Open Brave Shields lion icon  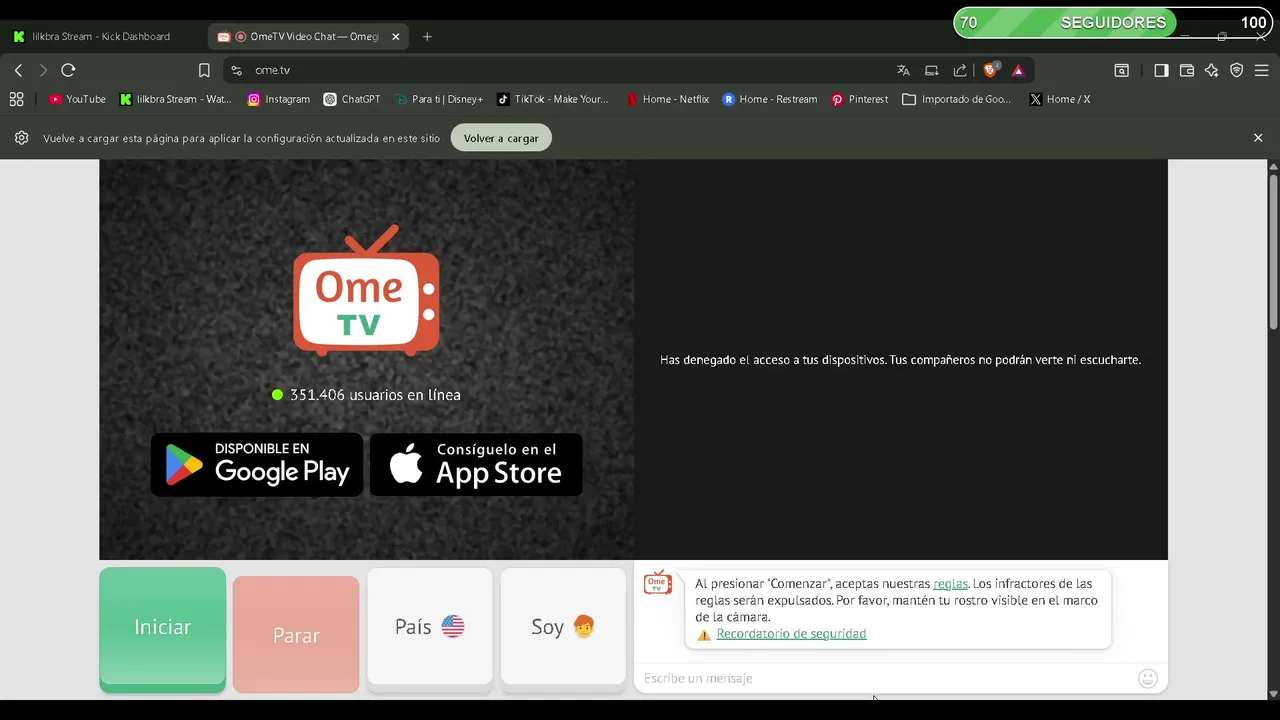pyautogui.click(x=991, y=70)
